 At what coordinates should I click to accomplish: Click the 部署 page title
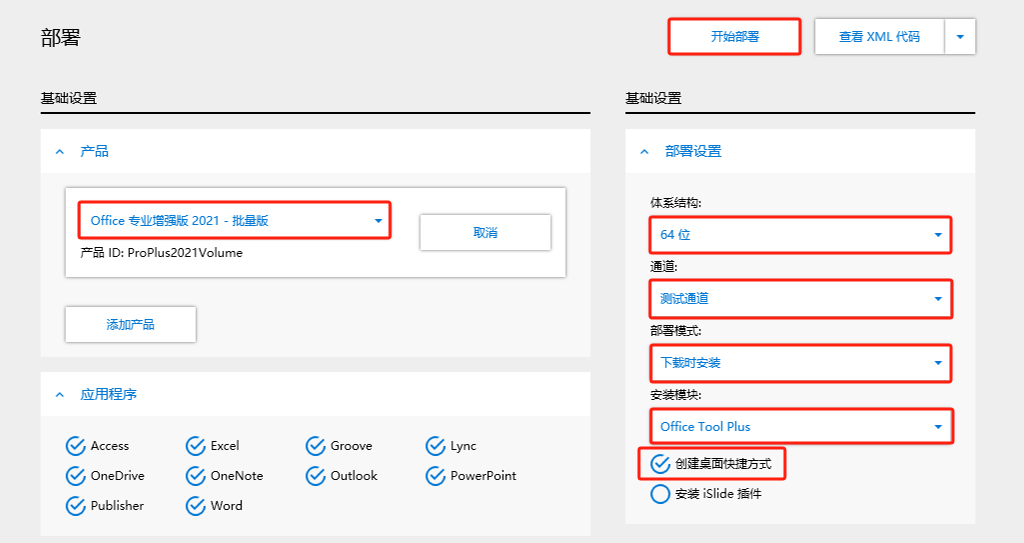[x=61, y=38]
